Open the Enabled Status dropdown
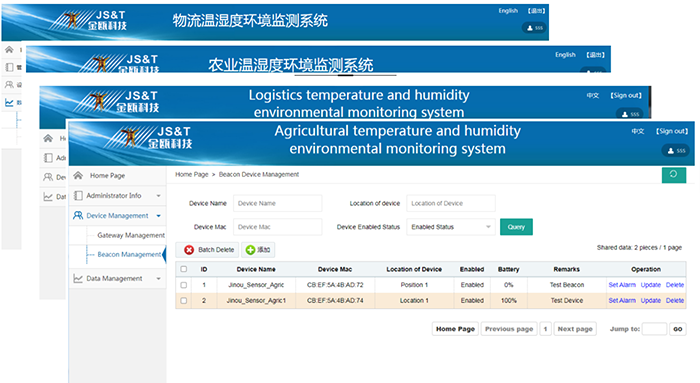This screenshot has height=383, width=700. [450, 227]
